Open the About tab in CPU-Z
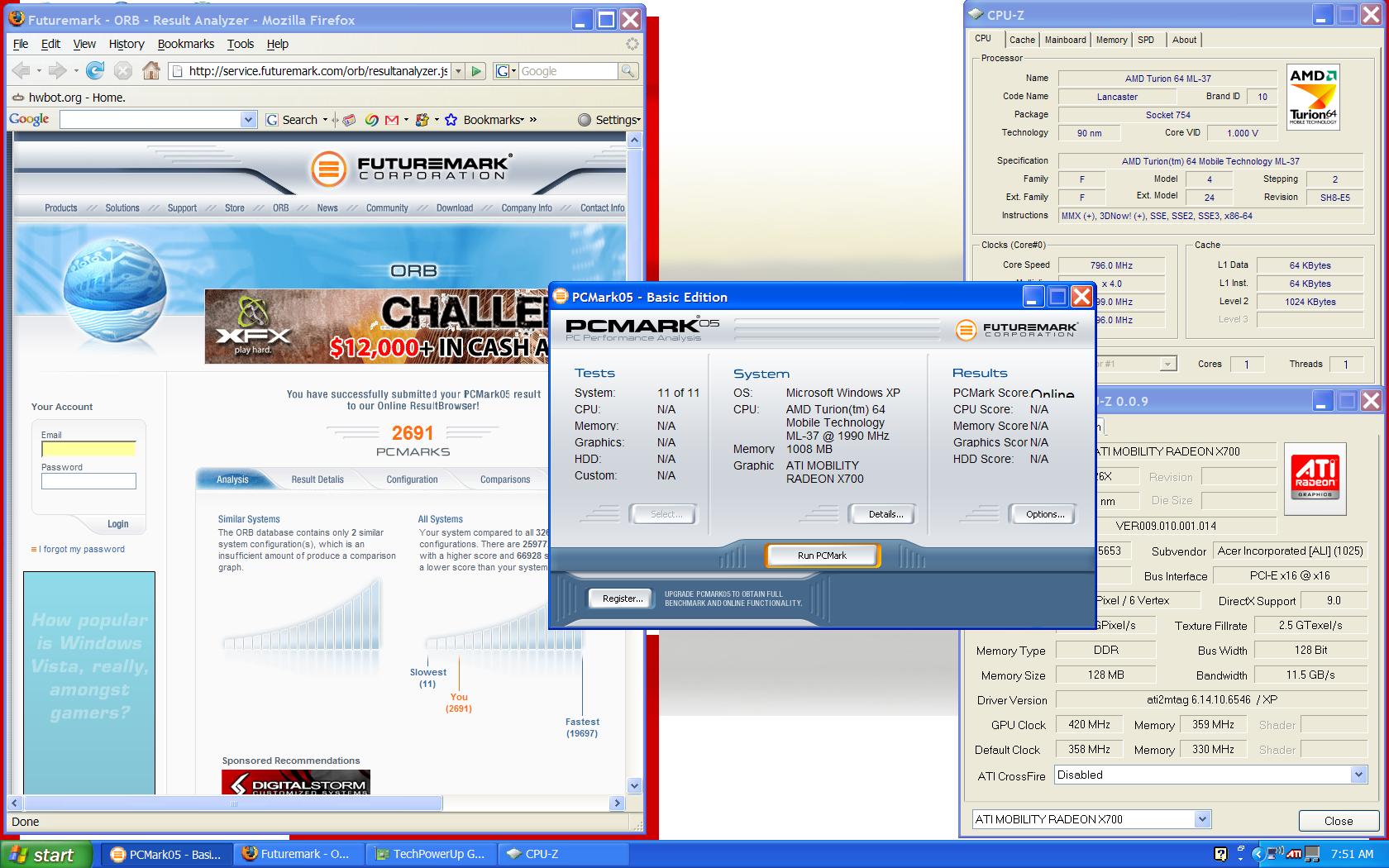The height and width of the screenshot is (868, 1389). [x=1184, y=40]
